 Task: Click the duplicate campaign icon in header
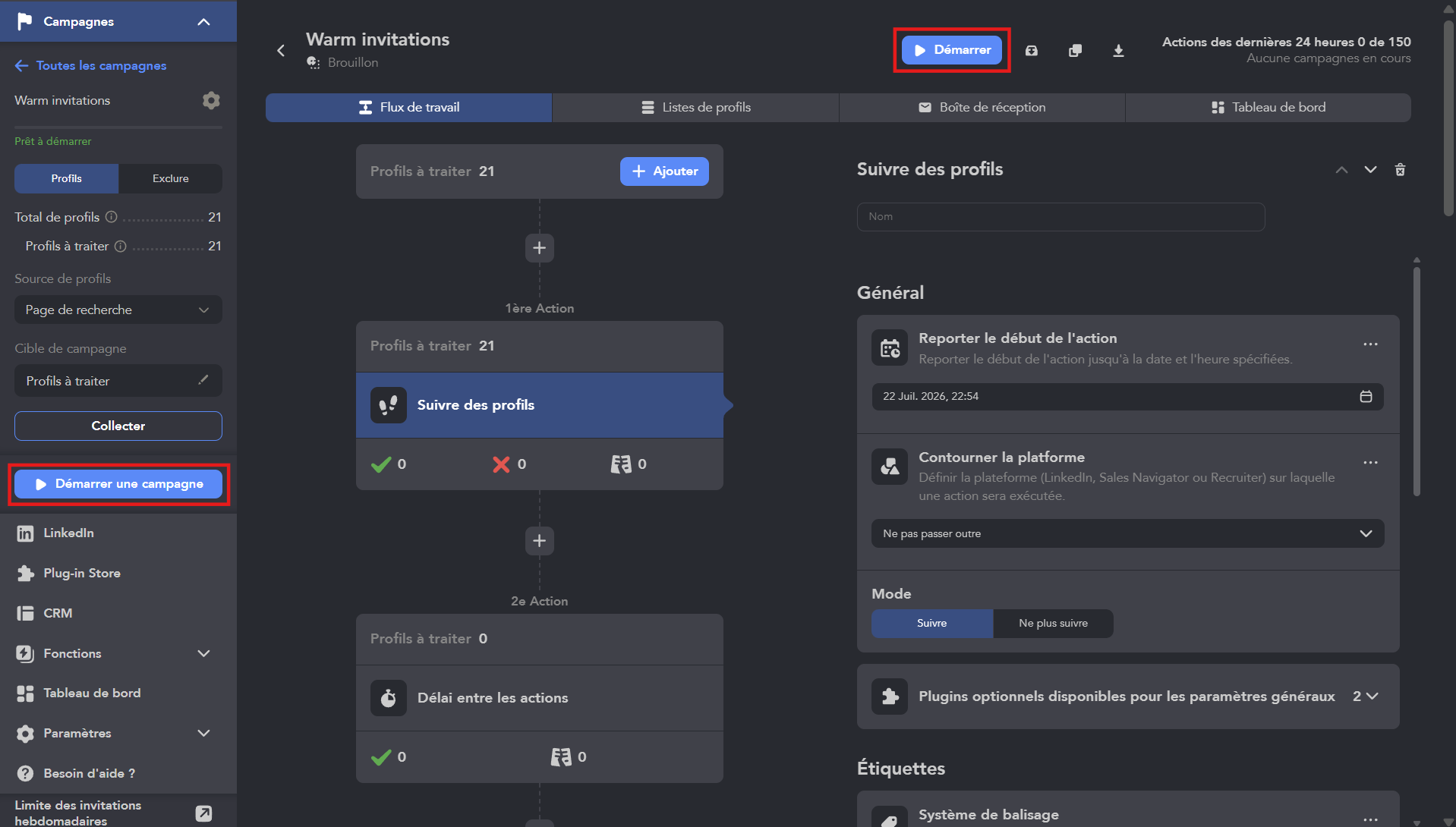click(1075, 50)
